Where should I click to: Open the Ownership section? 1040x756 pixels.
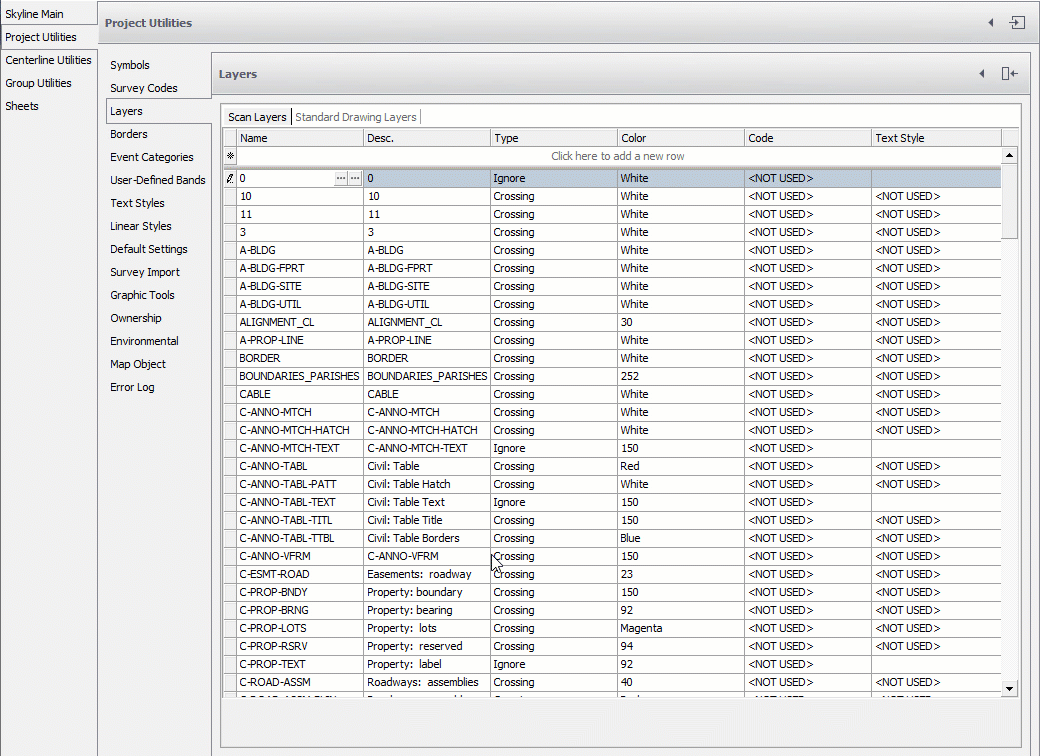pos(136,318)
